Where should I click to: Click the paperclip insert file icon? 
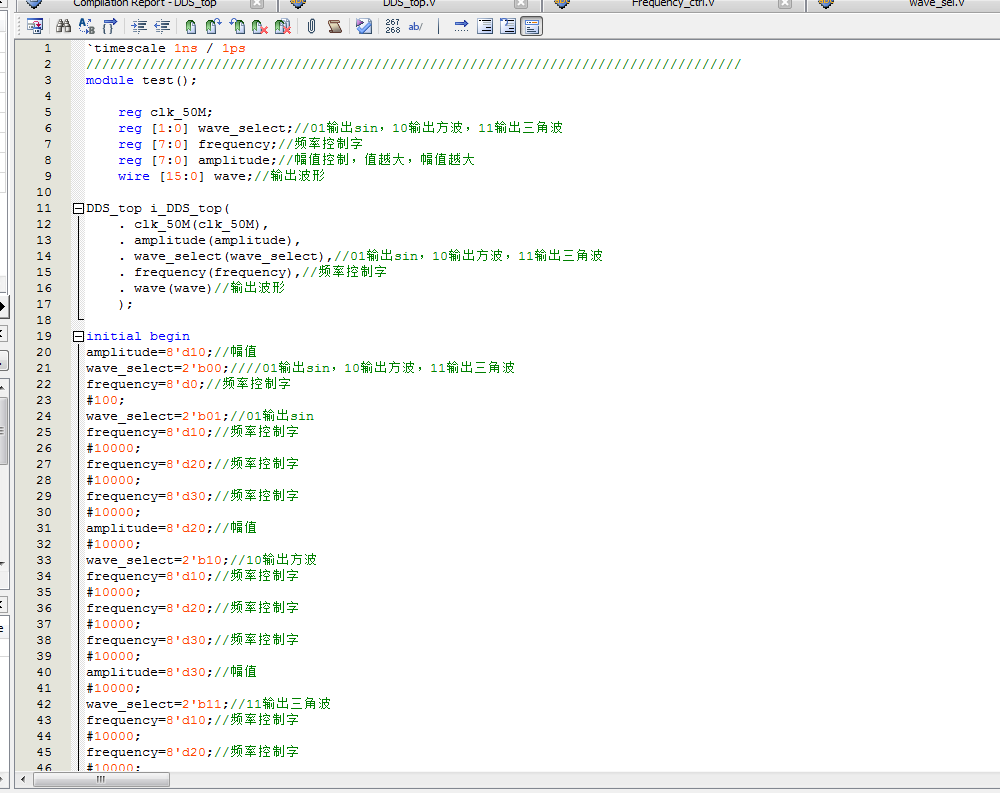(311, 26)
